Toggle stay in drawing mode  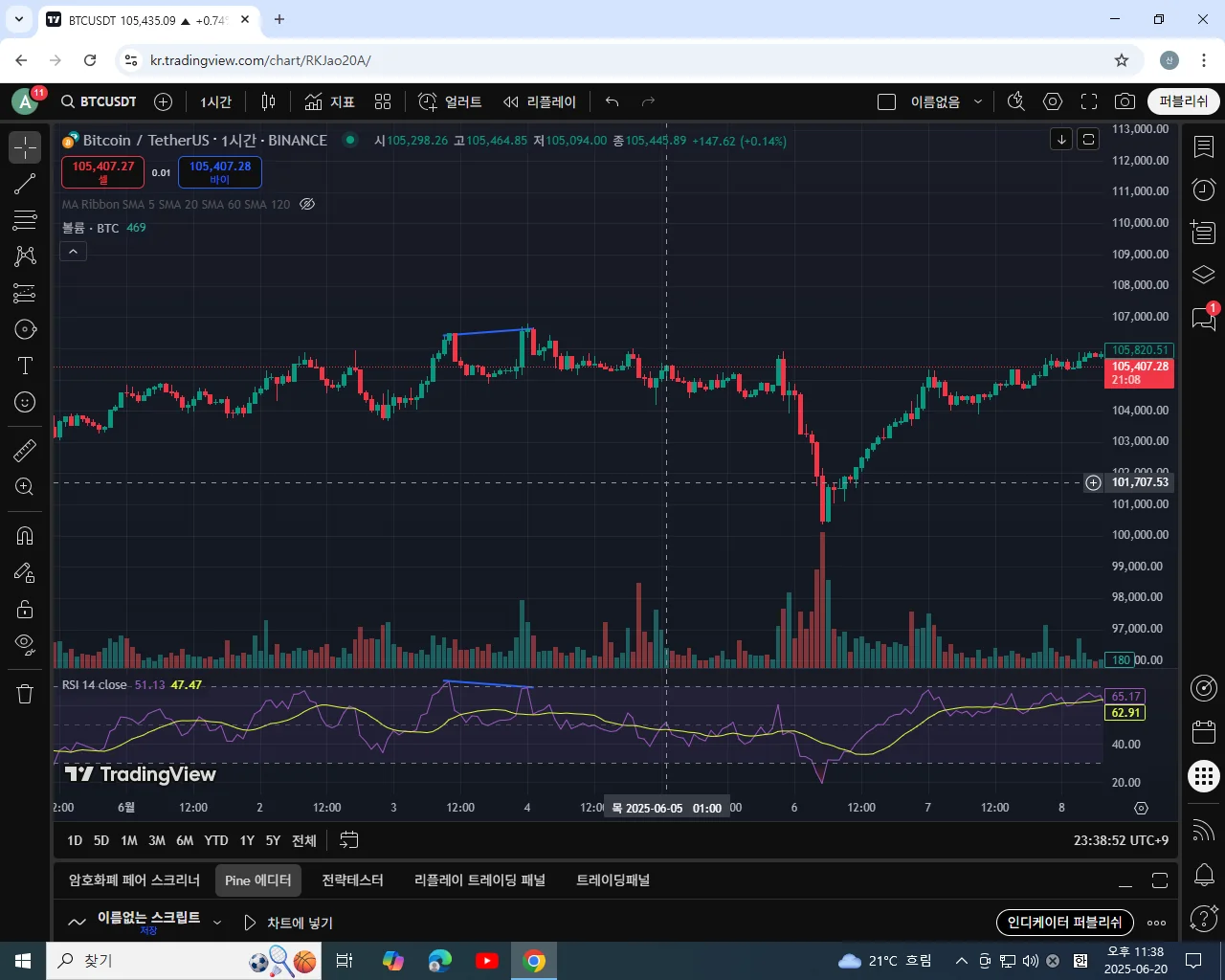tap(25, 572)
